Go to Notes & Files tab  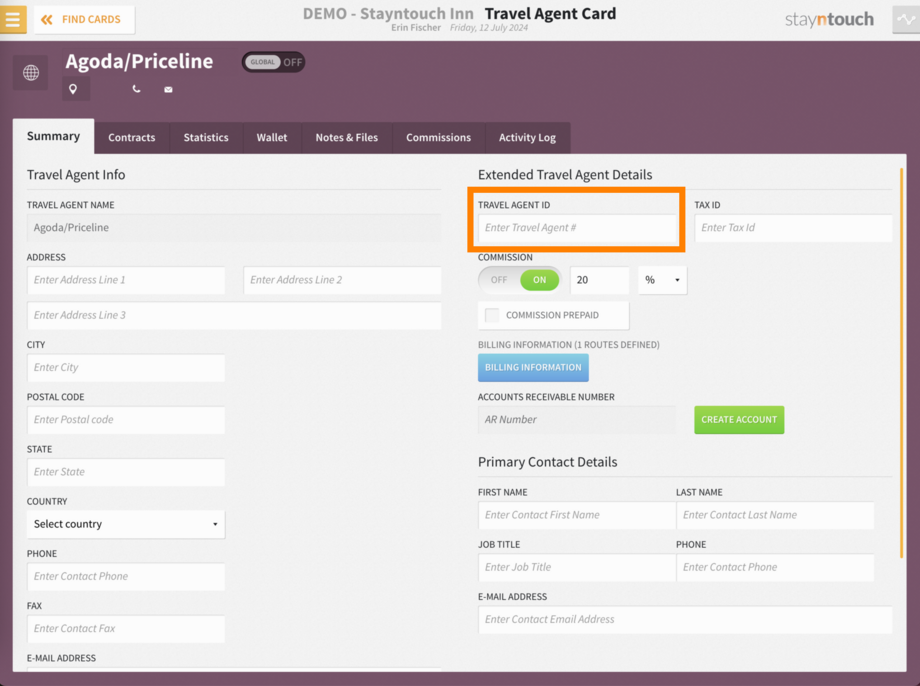pos(347,137)
